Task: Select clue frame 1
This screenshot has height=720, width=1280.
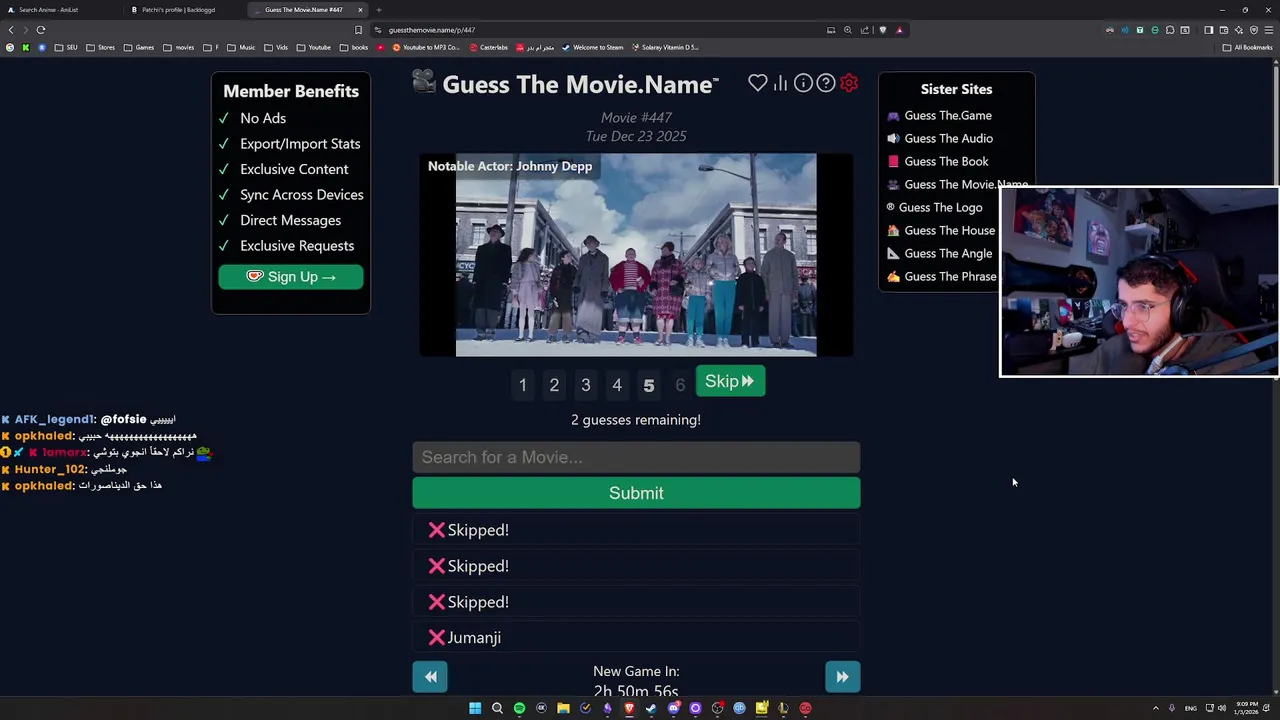Action: click(x=522, y=385)
